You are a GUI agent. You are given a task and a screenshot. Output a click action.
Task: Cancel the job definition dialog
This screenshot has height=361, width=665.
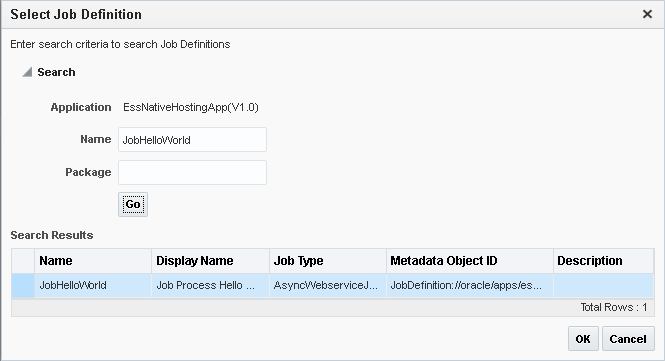(628, 339)
